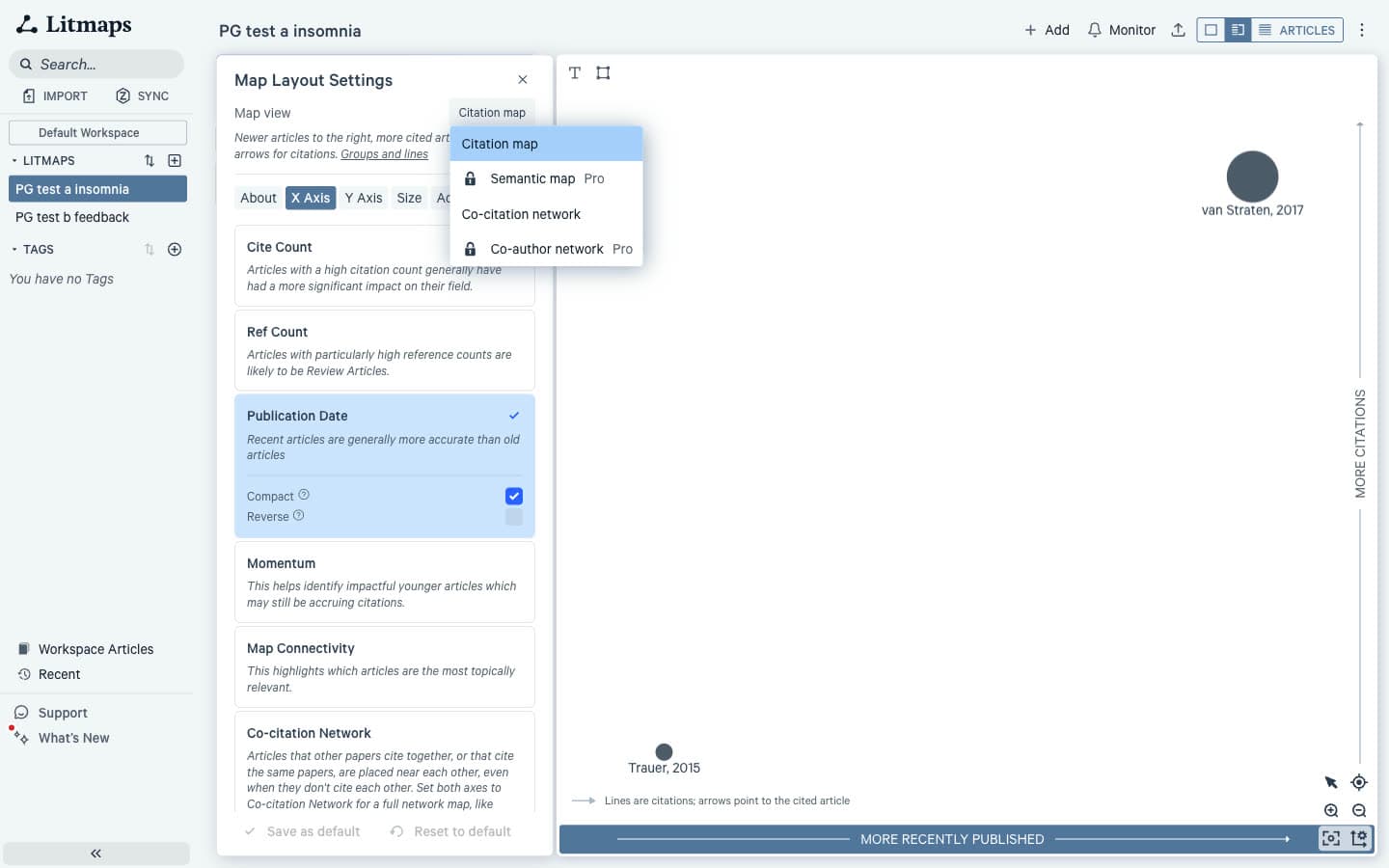Zoom in on the map

pos(1331,810)
